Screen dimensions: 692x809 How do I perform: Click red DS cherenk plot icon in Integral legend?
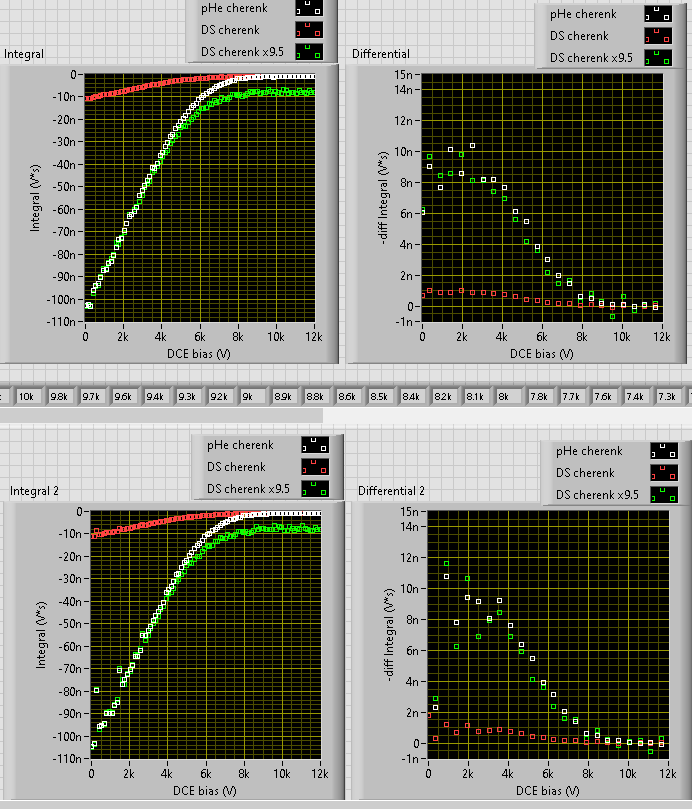point(309,30)
